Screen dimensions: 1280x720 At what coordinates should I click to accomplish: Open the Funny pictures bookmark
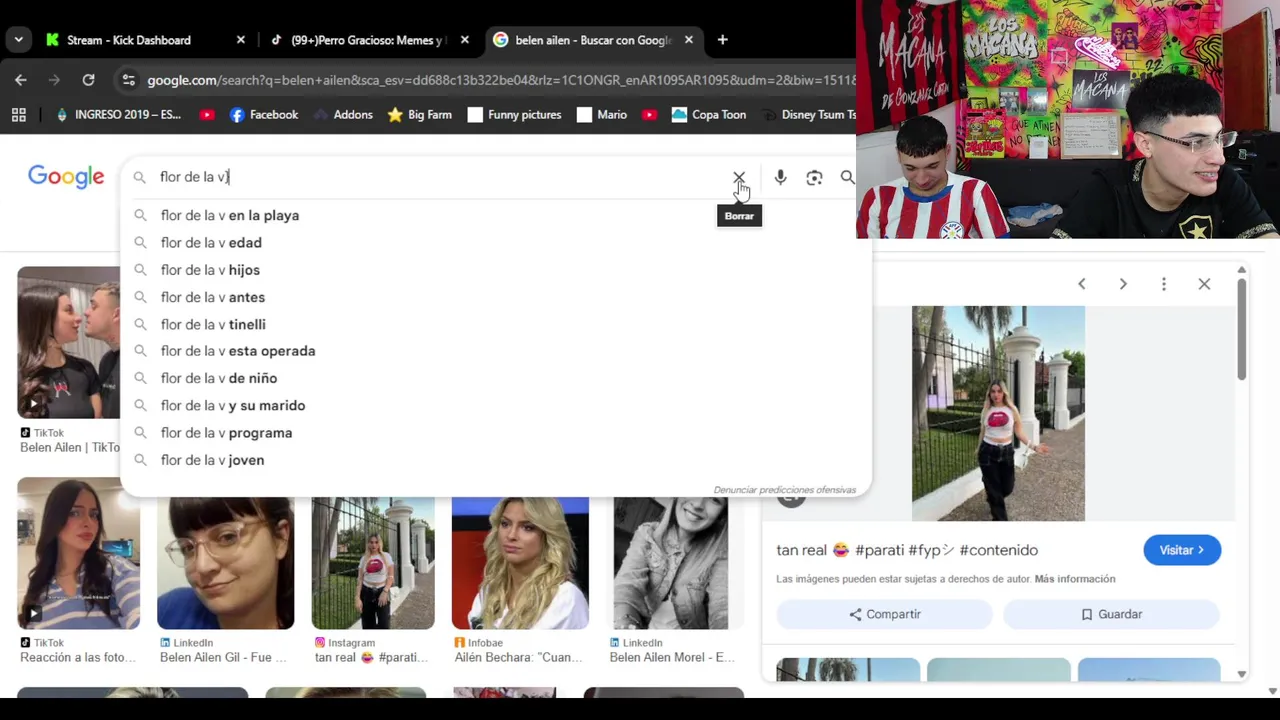514,115
